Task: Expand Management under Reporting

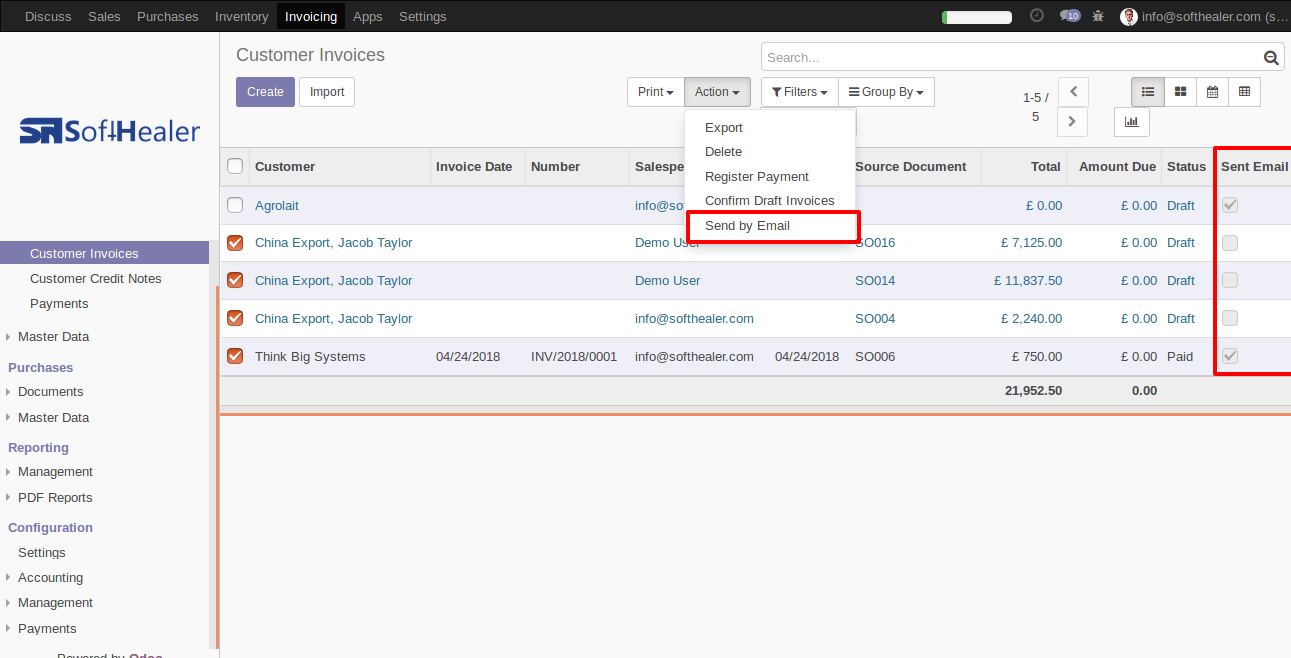Action: coord(55,472)
